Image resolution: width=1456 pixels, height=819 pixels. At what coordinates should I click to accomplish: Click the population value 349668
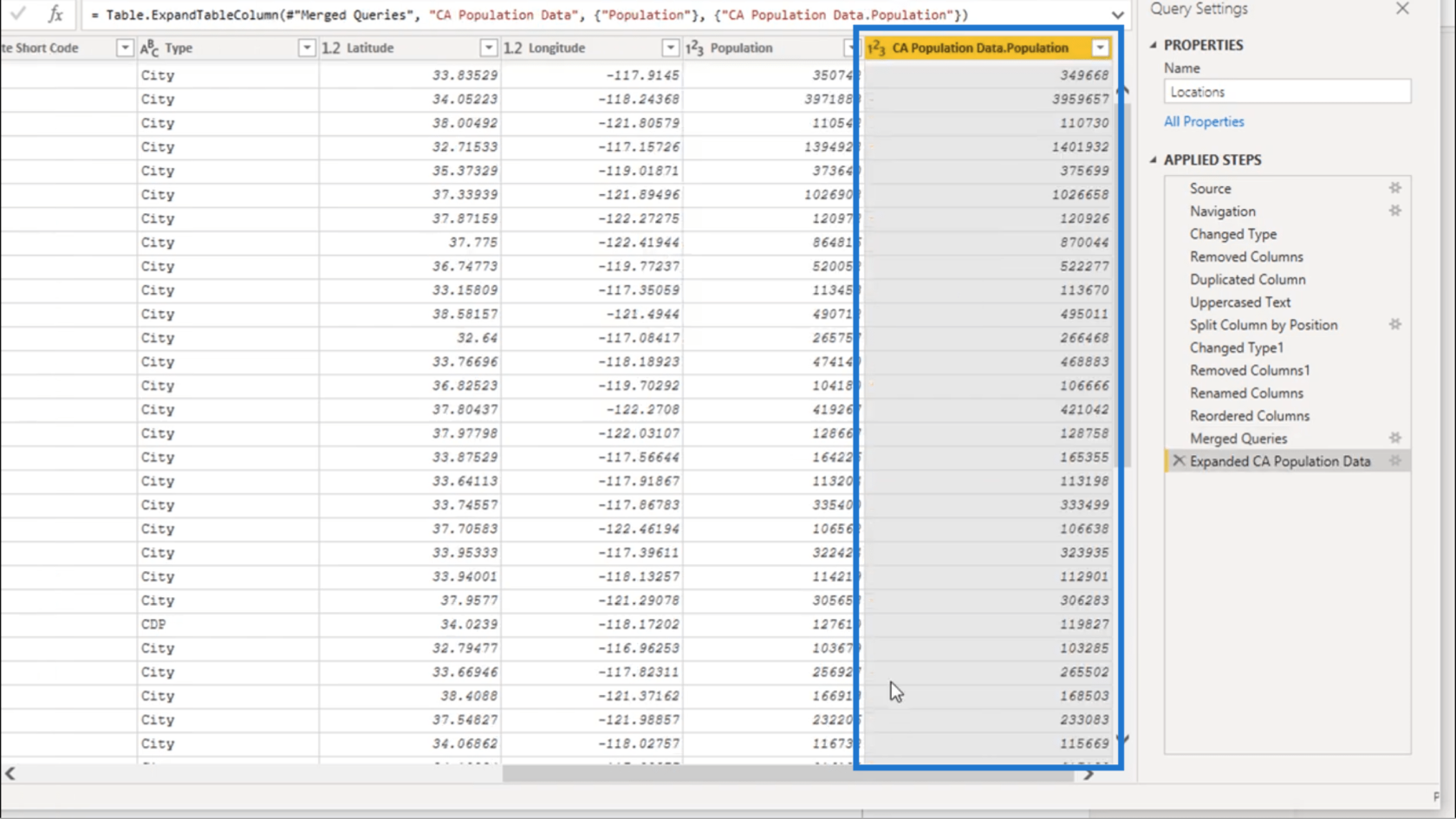pos(1083,75)
